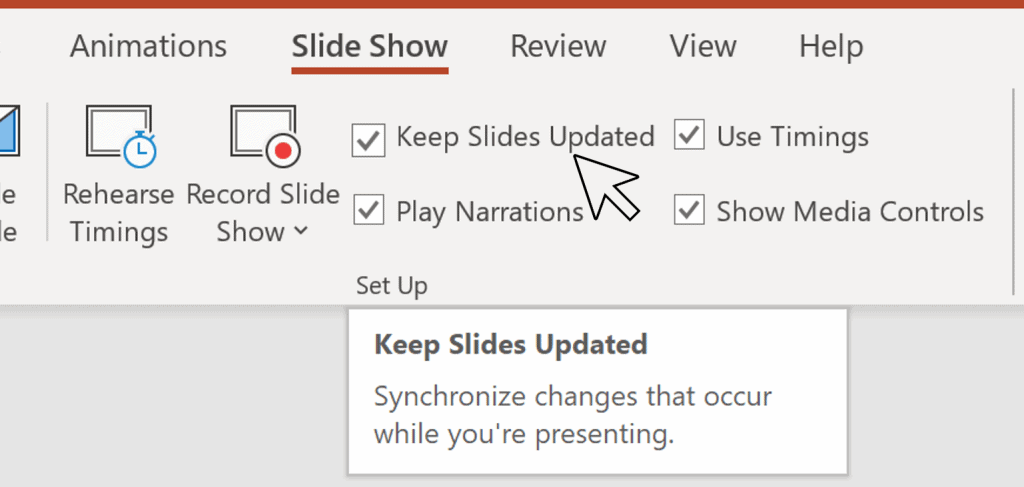1024x487 pixels.
Task: Disable the Play Narrations checkbox
Action: point(368,211)
